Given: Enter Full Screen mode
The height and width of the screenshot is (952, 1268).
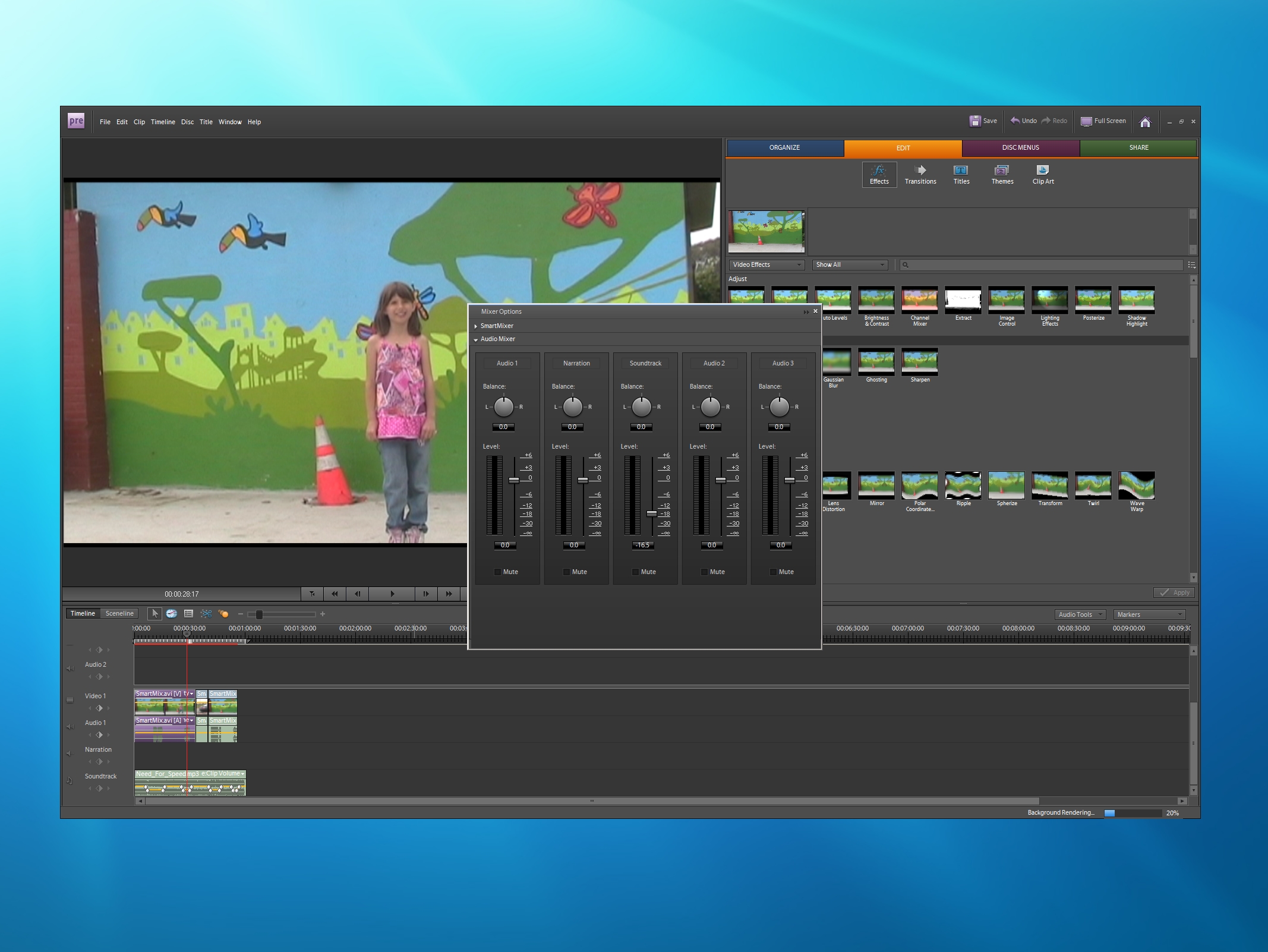Looking at the screenshot, I should click(1103, 121).
